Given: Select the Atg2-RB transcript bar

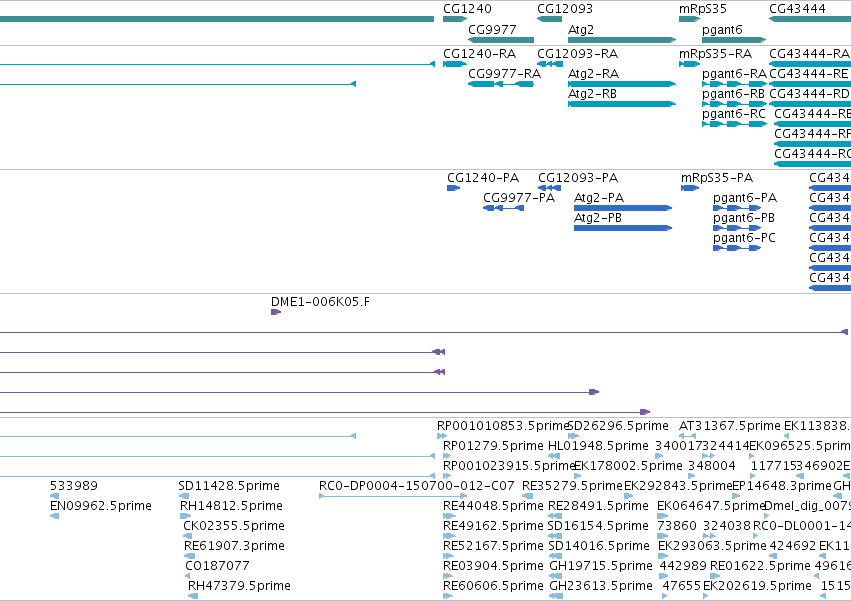Looking at the screenshot, I should click(x=622, y=104).
